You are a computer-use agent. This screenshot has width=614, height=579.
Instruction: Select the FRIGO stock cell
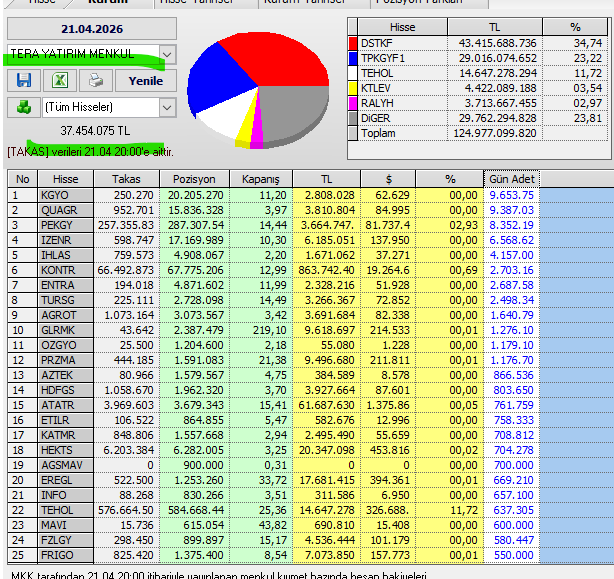pyautogui.click(x=66, y=555)
